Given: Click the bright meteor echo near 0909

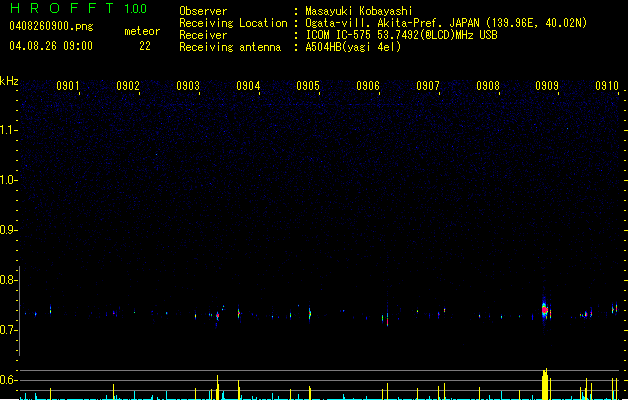Looking at the screenshot, I should click(545, 310).
